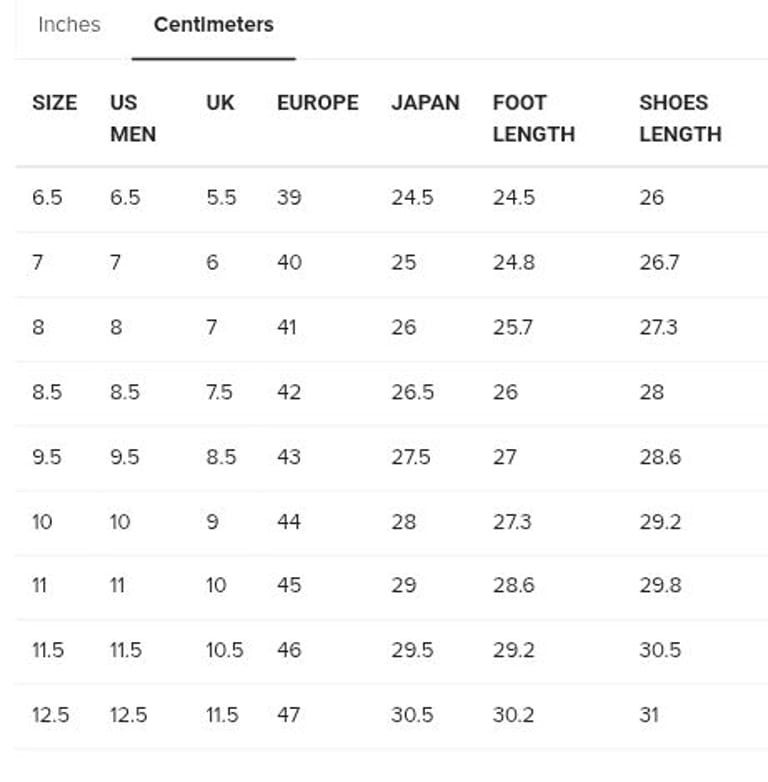Select Europe size 44 cell
Image resolution: width=768 pixels, height=782 pixels.
pos(289,521)
